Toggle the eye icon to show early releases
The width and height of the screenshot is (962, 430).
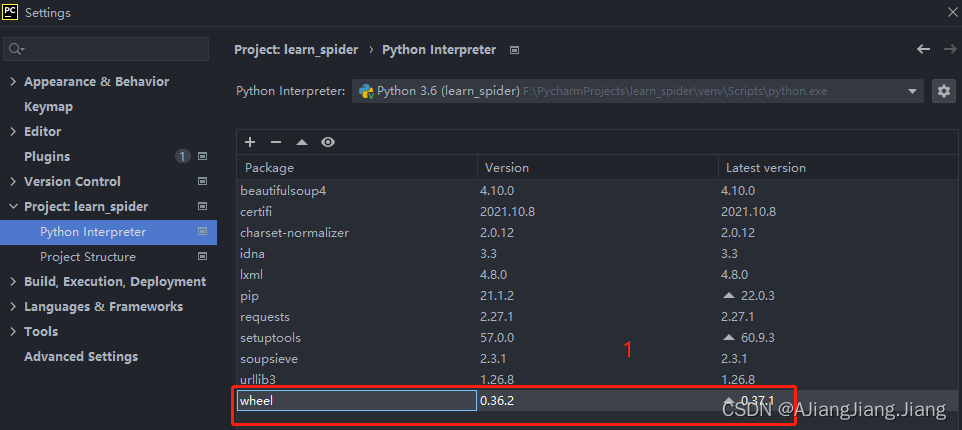[328, 142]
